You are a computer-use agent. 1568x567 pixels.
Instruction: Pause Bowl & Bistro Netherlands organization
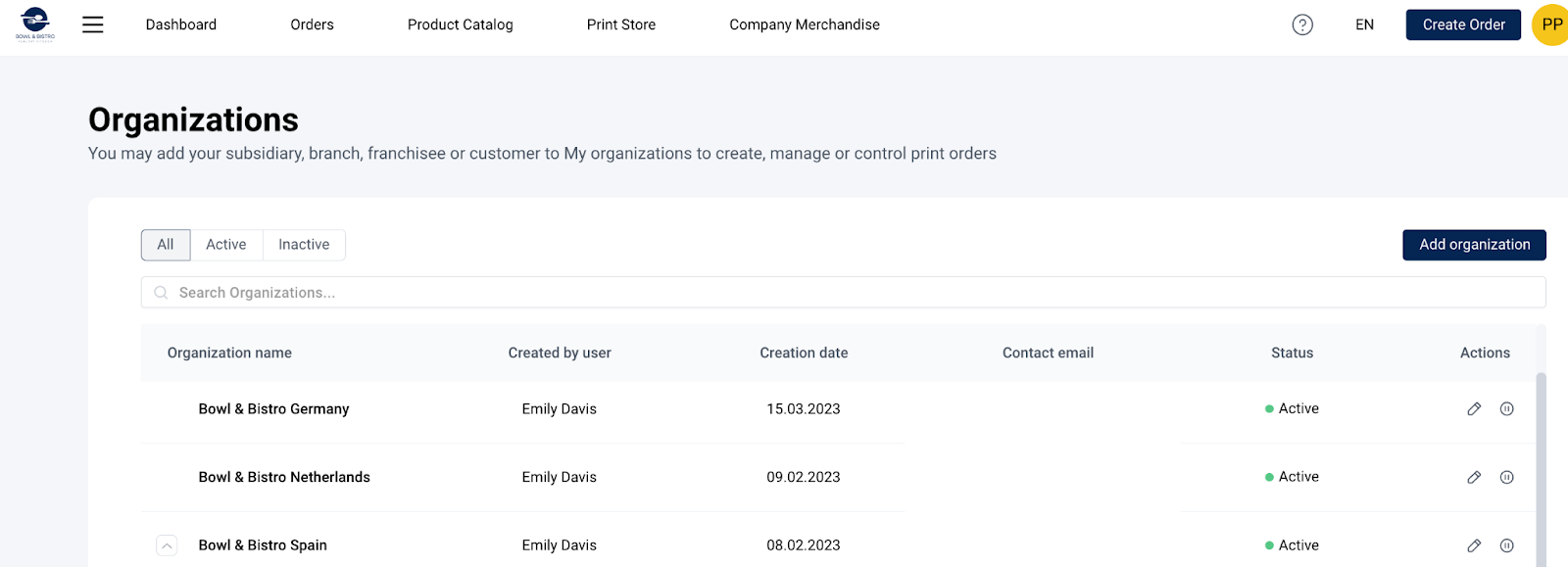tap(1507, 478)
